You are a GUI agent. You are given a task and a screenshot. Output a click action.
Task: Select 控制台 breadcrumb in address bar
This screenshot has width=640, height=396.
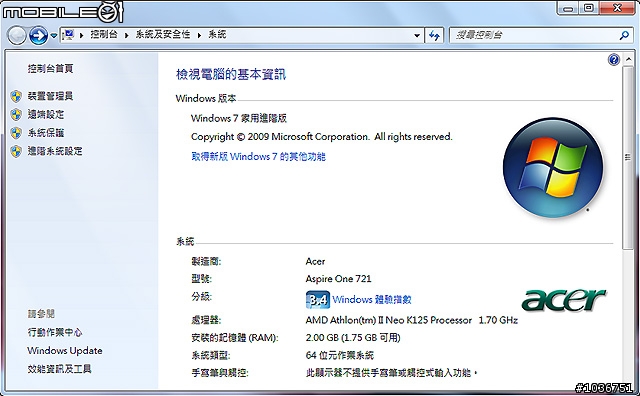tap(104, 35)
